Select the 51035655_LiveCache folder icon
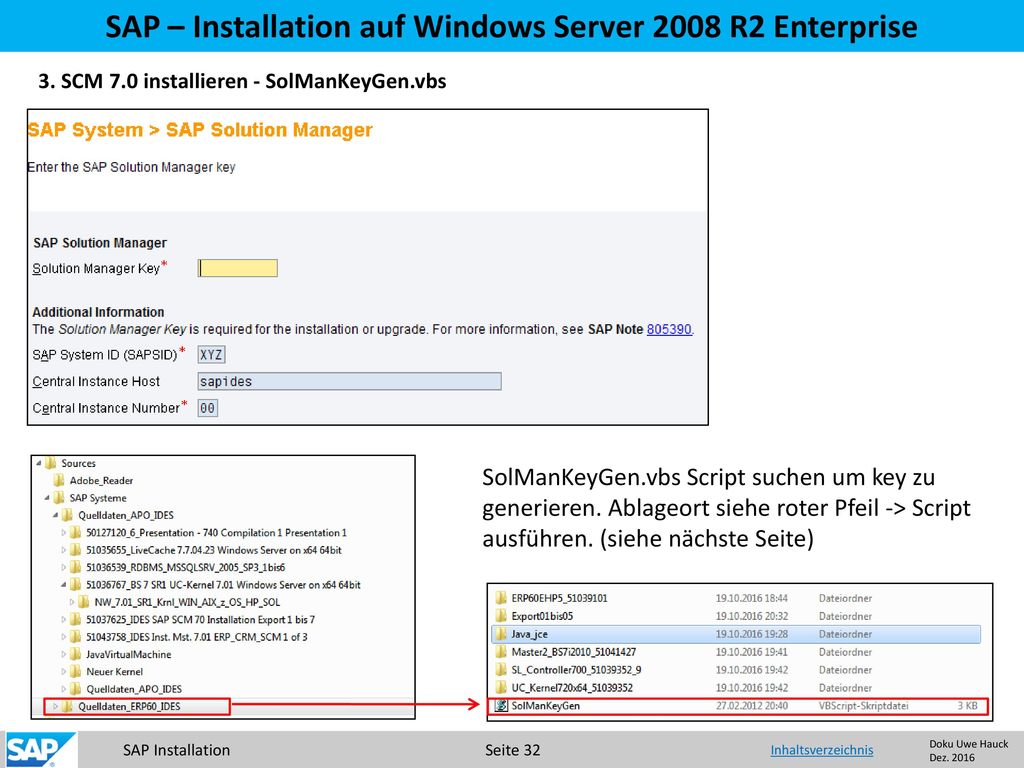 tap(76, 550)
